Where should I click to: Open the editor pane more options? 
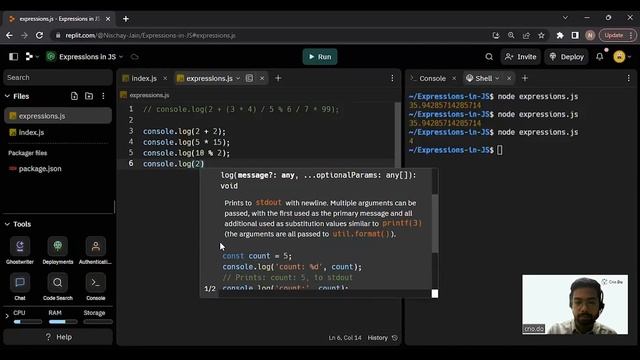(x=392, y=78)
